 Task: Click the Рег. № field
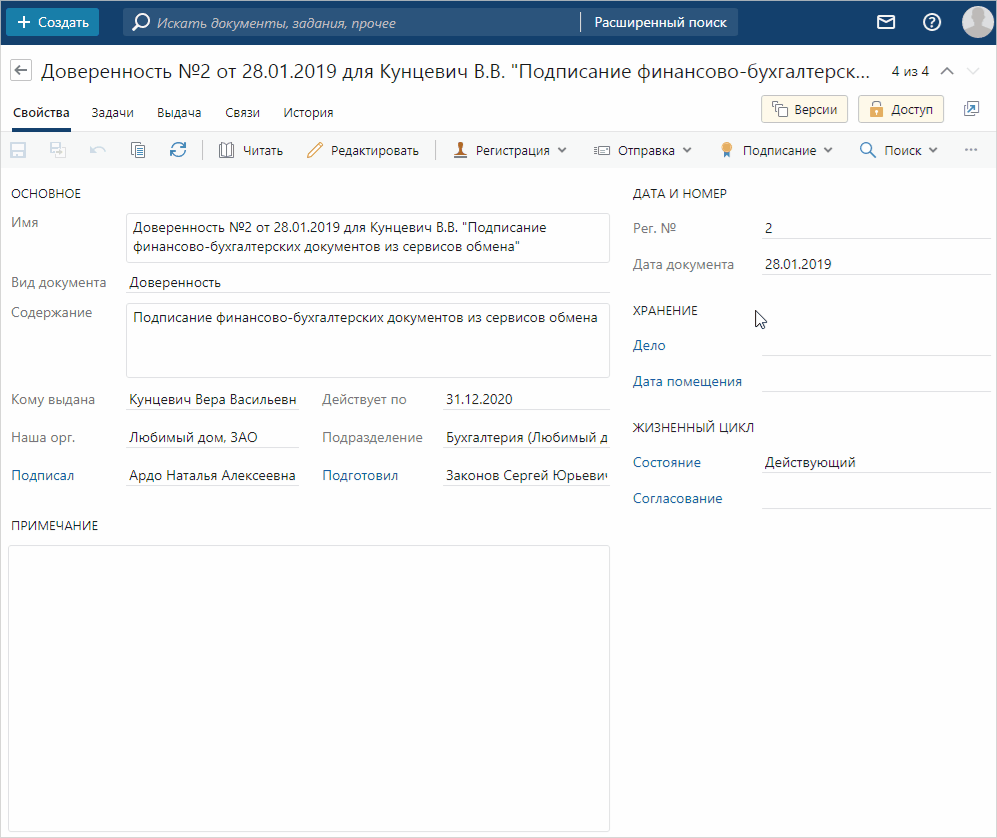[876, 228]
